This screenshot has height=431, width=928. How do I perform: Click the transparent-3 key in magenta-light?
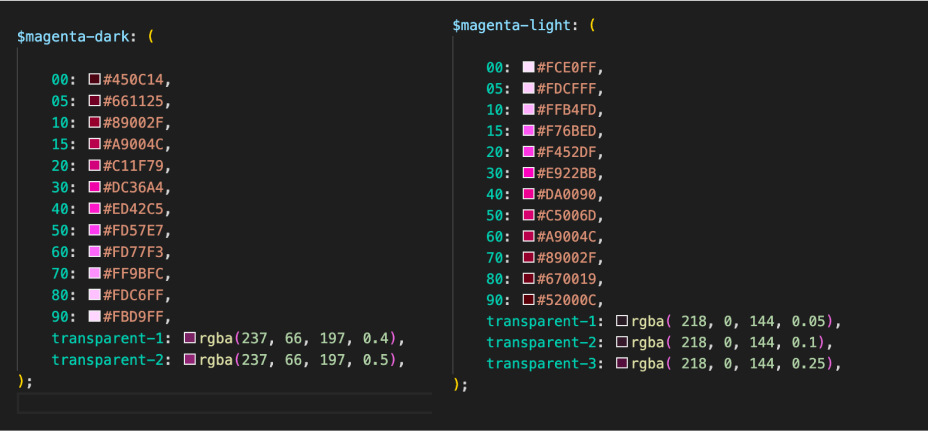coord(542,364)
